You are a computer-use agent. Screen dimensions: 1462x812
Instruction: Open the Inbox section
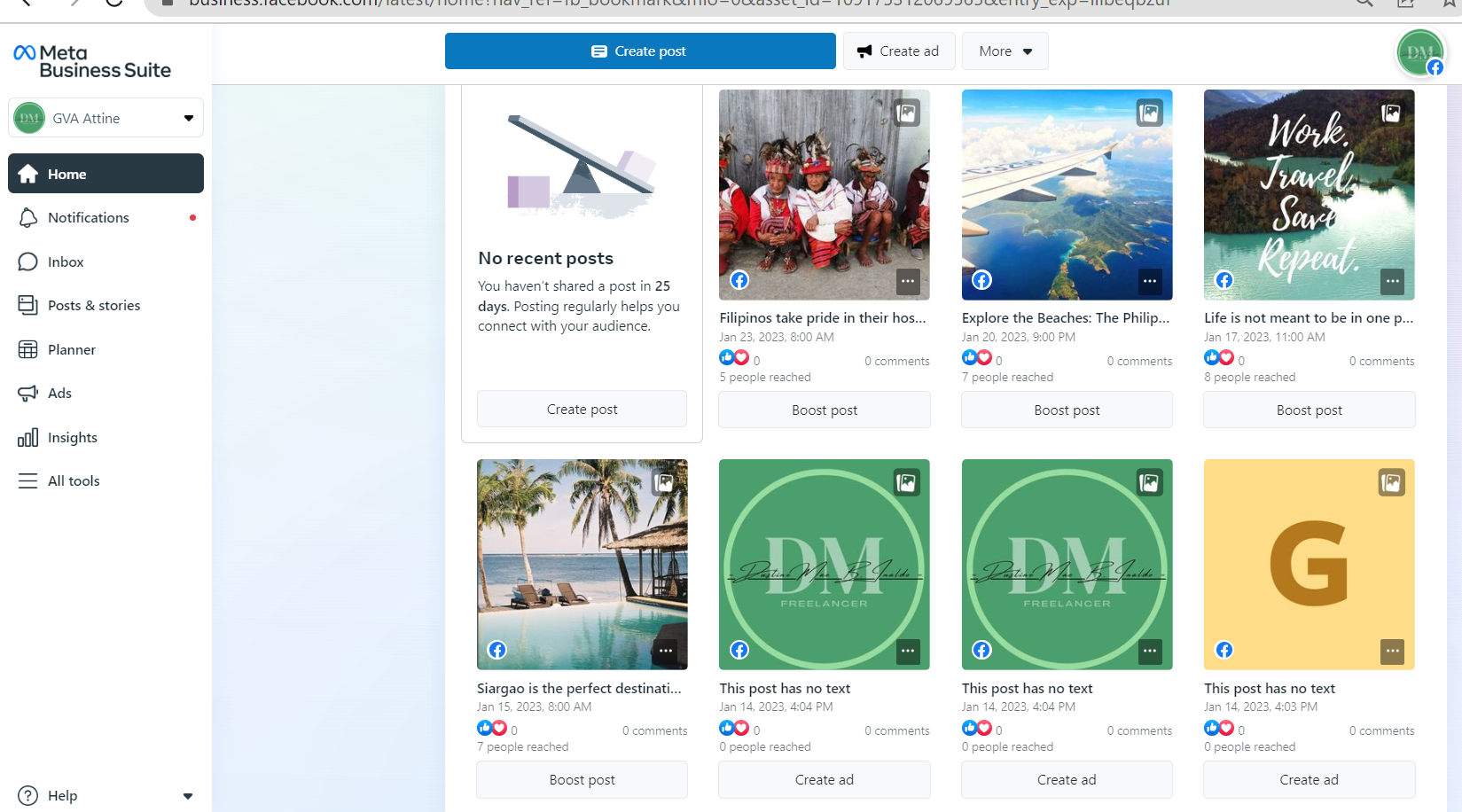pos(106,262)
